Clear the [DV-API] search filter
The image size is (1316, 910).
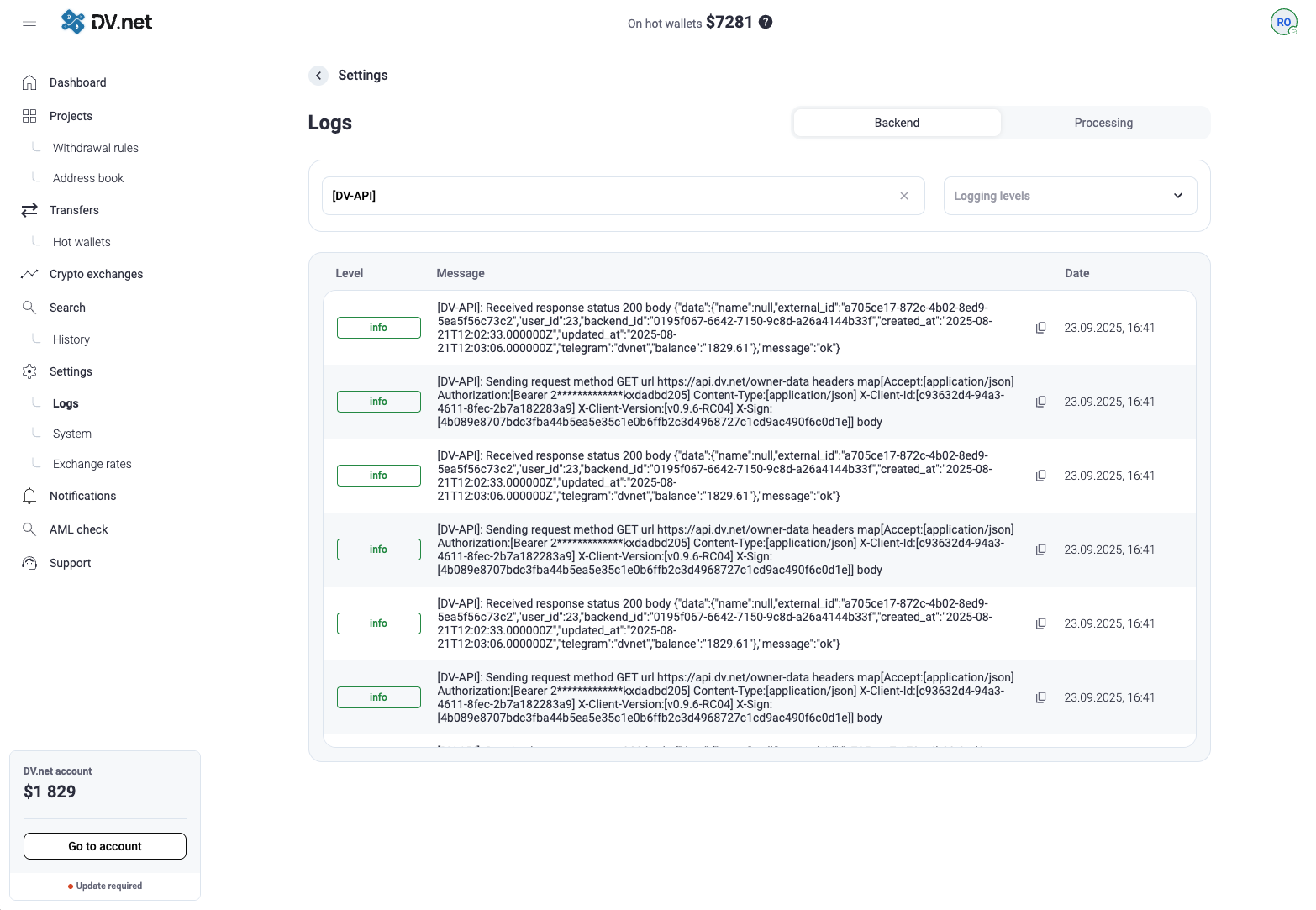tap(904, 196)
